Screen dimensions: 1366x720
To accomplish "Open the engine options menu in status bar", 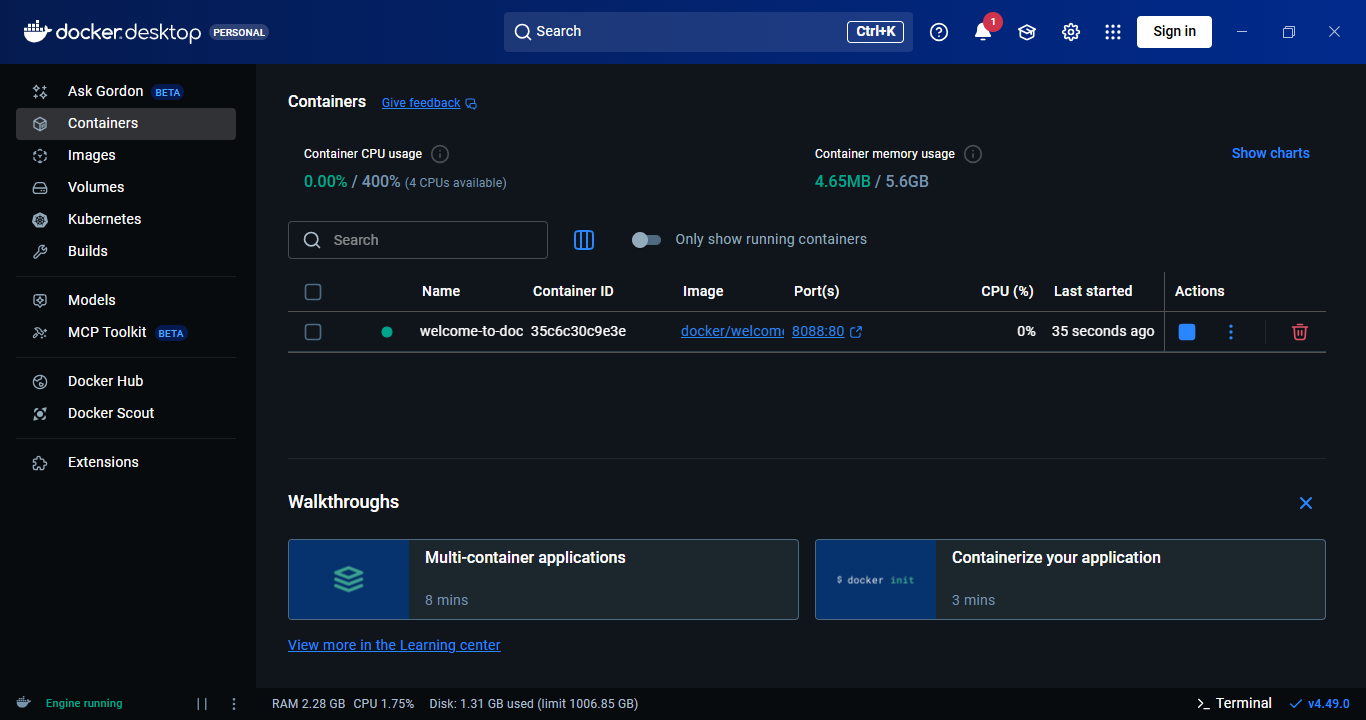I will pos(233,703).
